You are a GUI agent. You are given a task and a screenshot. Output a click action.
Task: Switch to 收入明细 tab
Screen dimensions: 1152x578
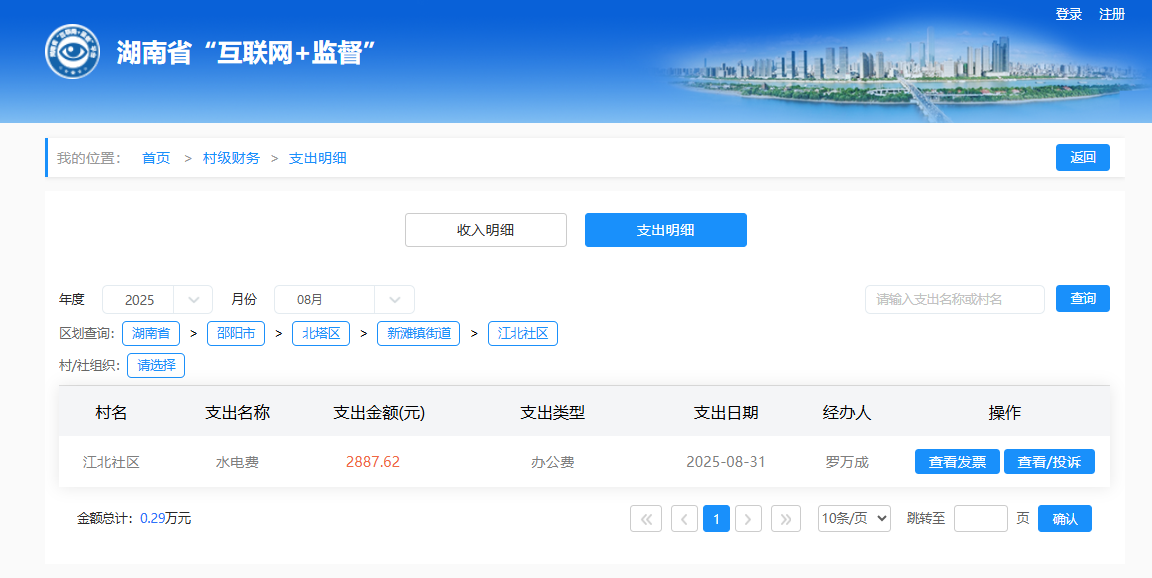(486, 230)
